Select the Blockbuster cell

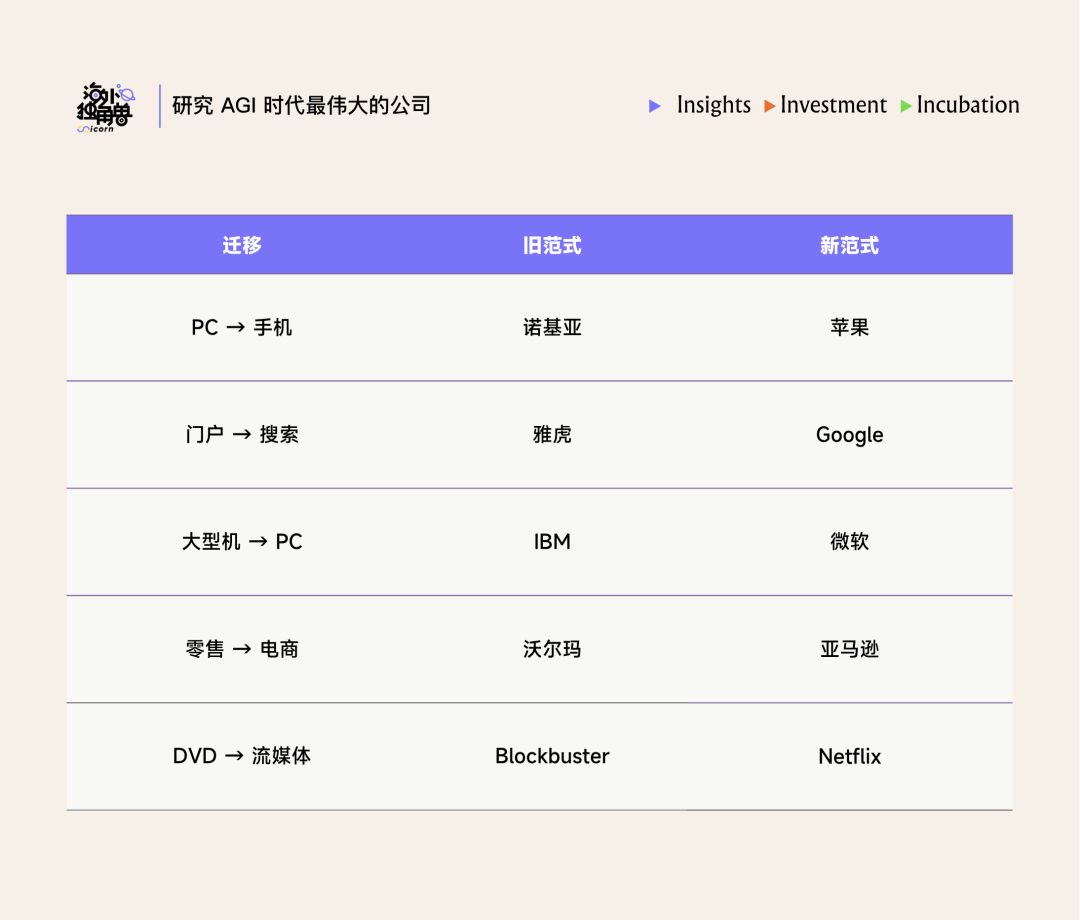tap(552, 756)
